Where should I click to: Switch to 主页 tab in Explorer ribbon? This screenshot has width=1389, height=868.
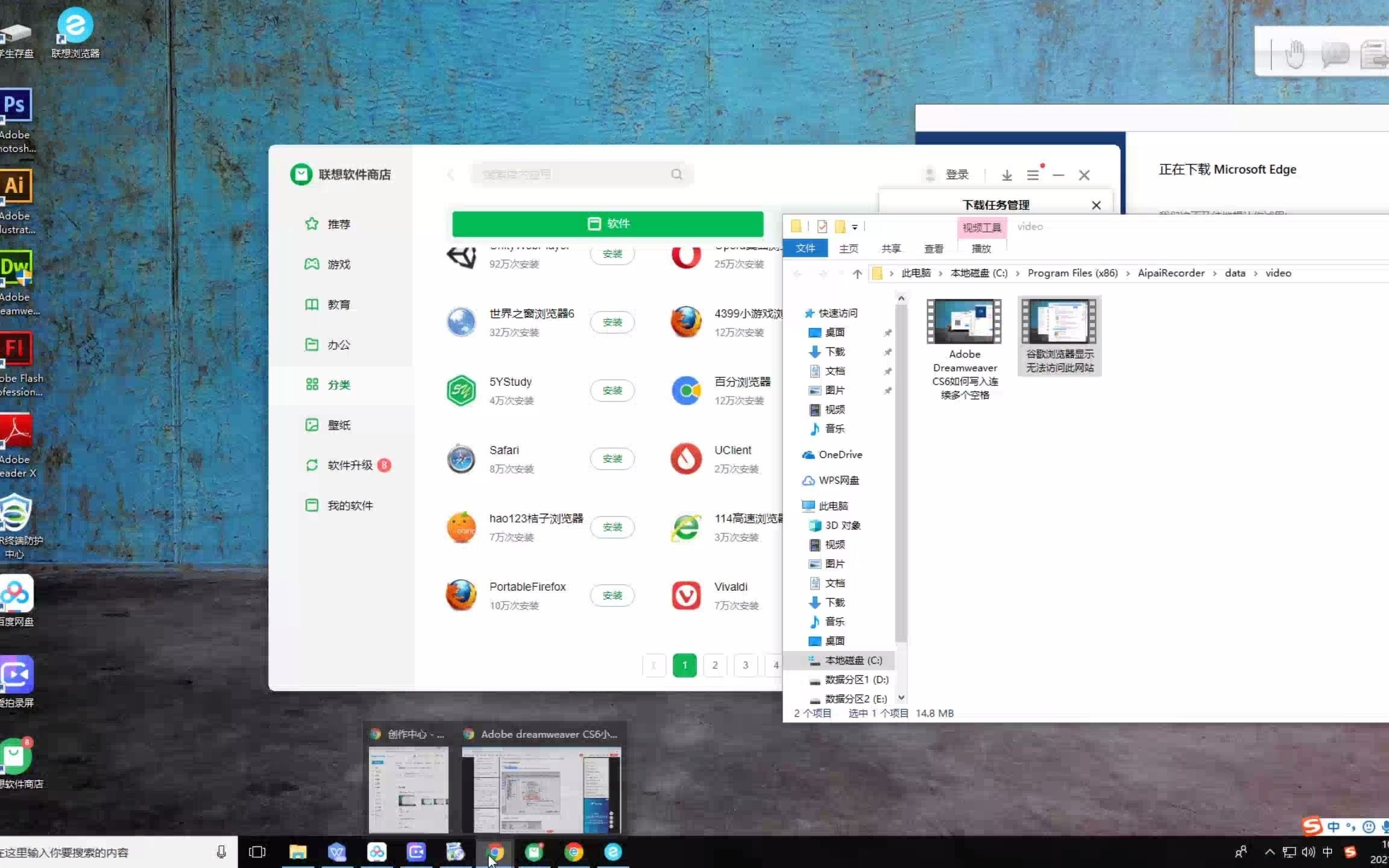coord(848,248)
